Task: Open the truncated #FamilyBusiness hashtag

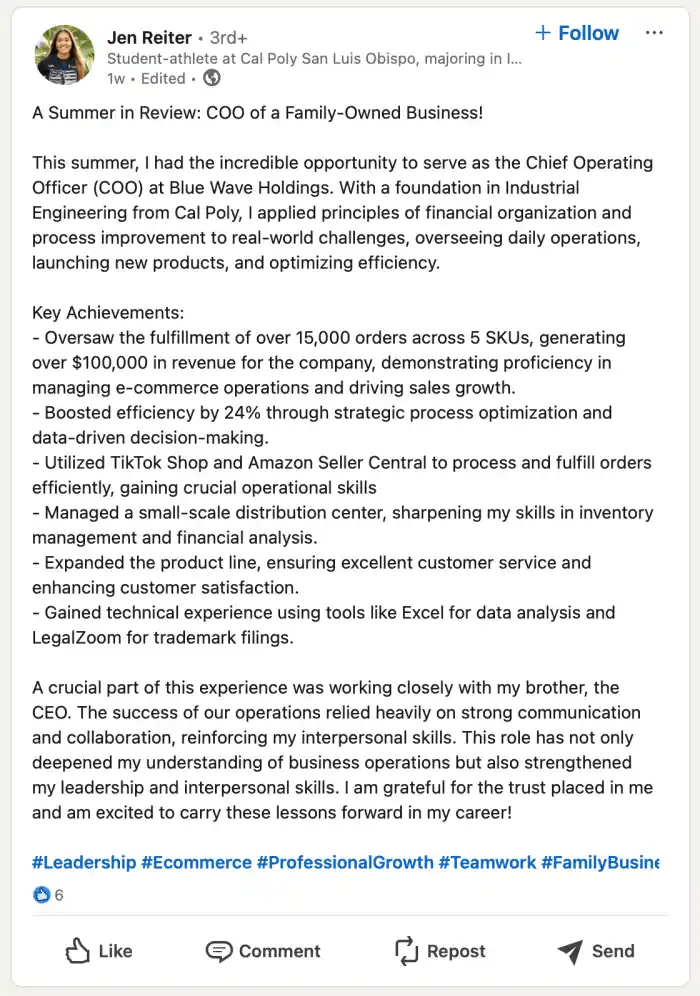Action: click(600, 862)
